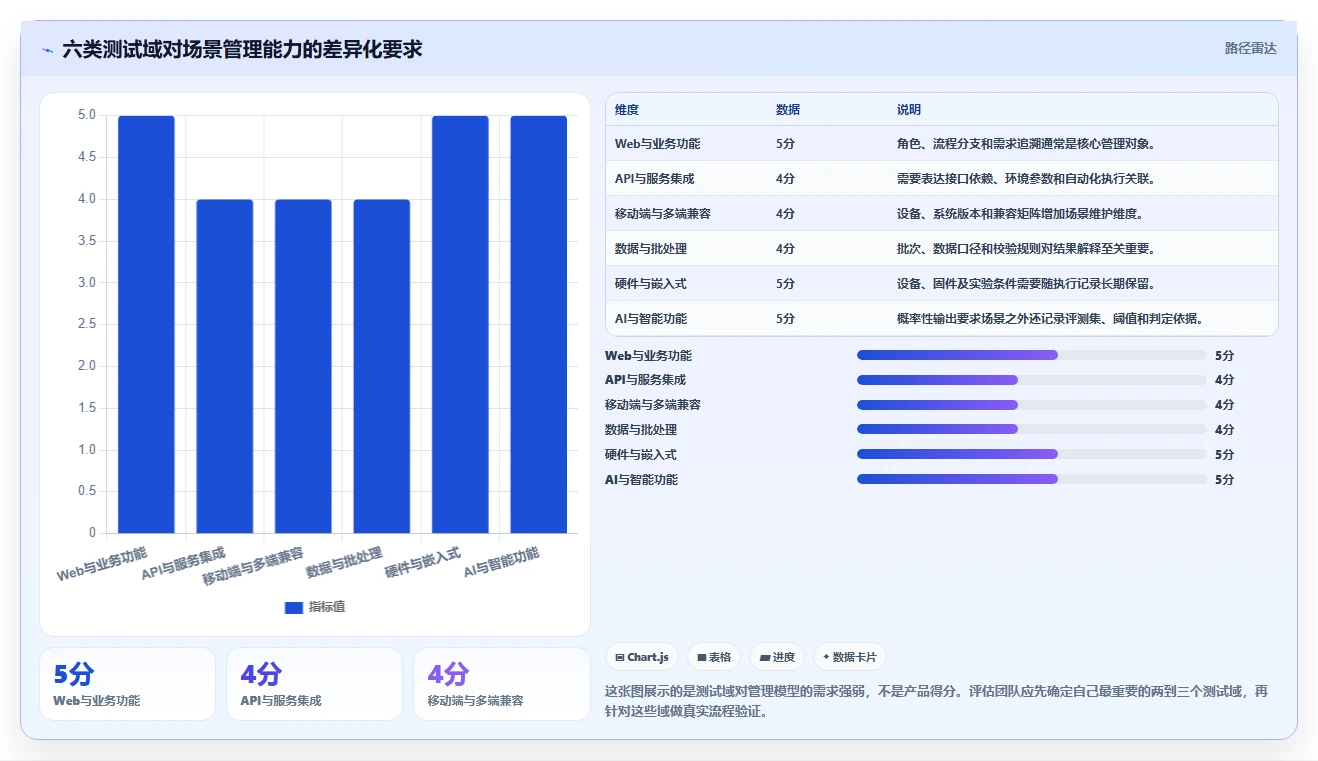Click the 数据与批处理 bar in the chart
This screenshot has height=761, width=1318.
coord(382,366)
